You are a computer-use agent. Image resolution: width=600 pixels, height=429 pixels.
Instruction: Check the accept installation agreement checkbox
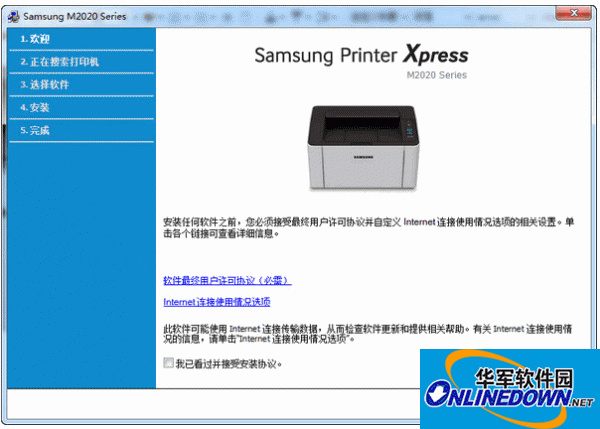pos(168,362)
